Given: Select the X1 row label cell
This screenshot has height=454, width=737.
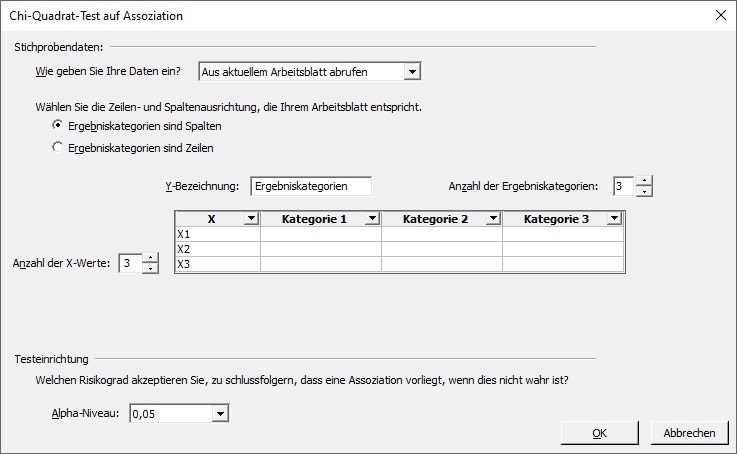Looking at the screenshot, I should [218, 234].
